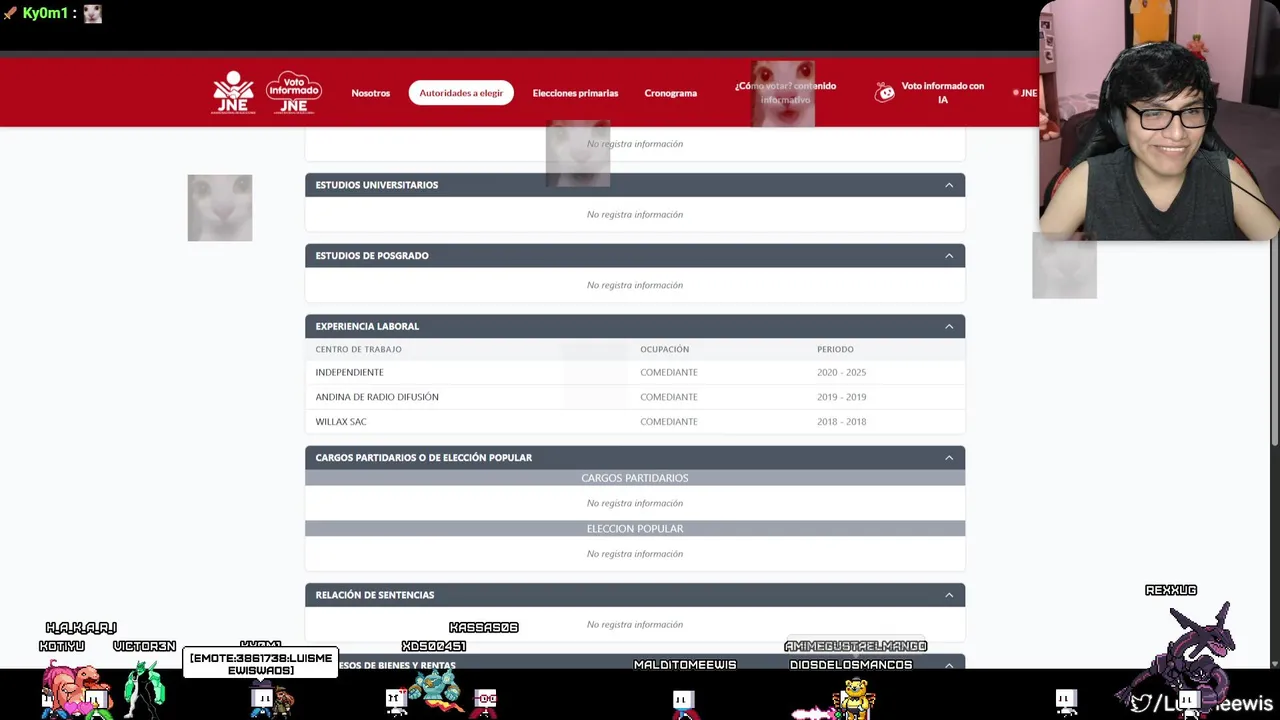Screen dimensions: 1280x720
Task: Collapse the Estudios Universitarios section
Action: pos(949,185)
